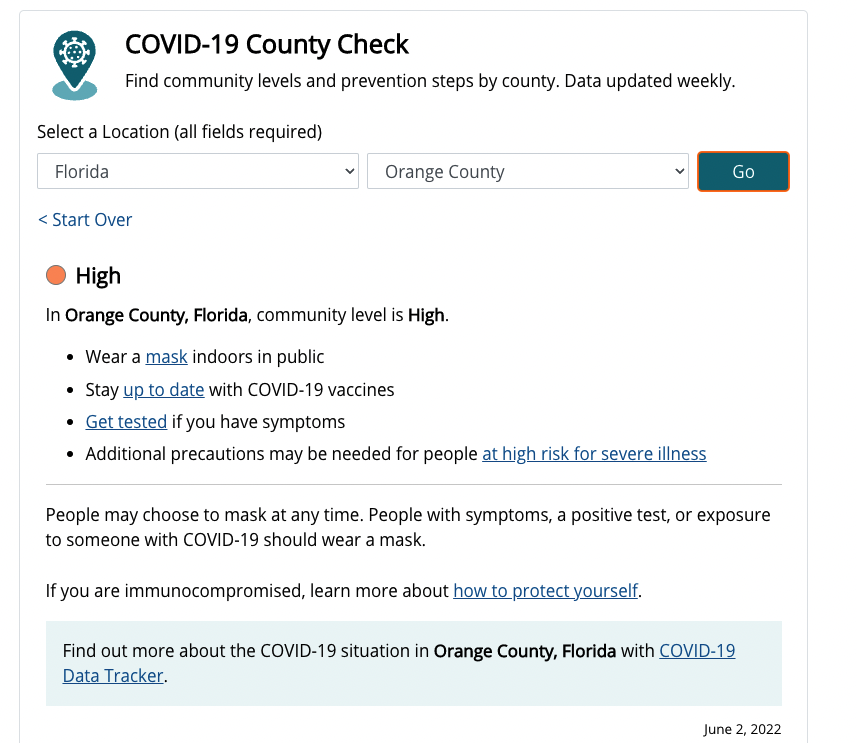Open the mask guidance link

pos(166,357)
